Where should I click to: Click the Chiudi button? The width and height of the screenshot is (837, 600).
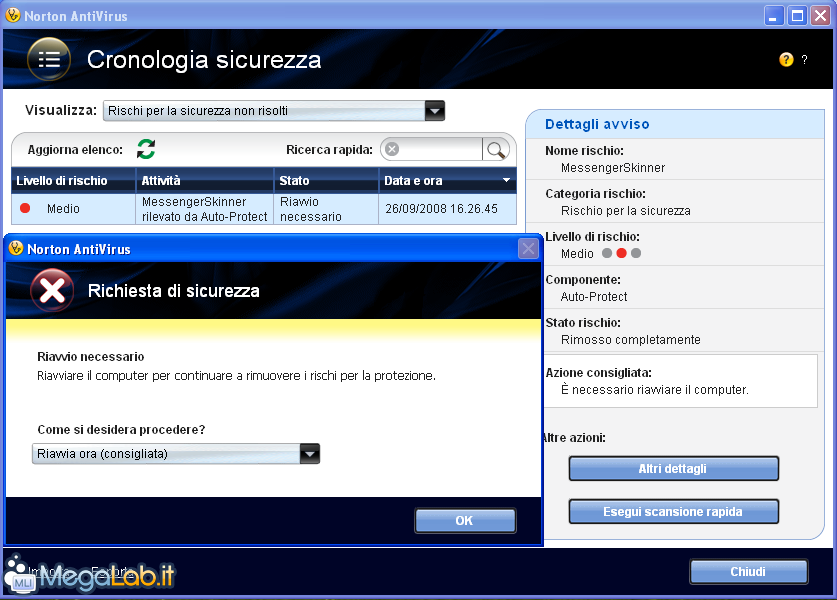tap(748, 572)
